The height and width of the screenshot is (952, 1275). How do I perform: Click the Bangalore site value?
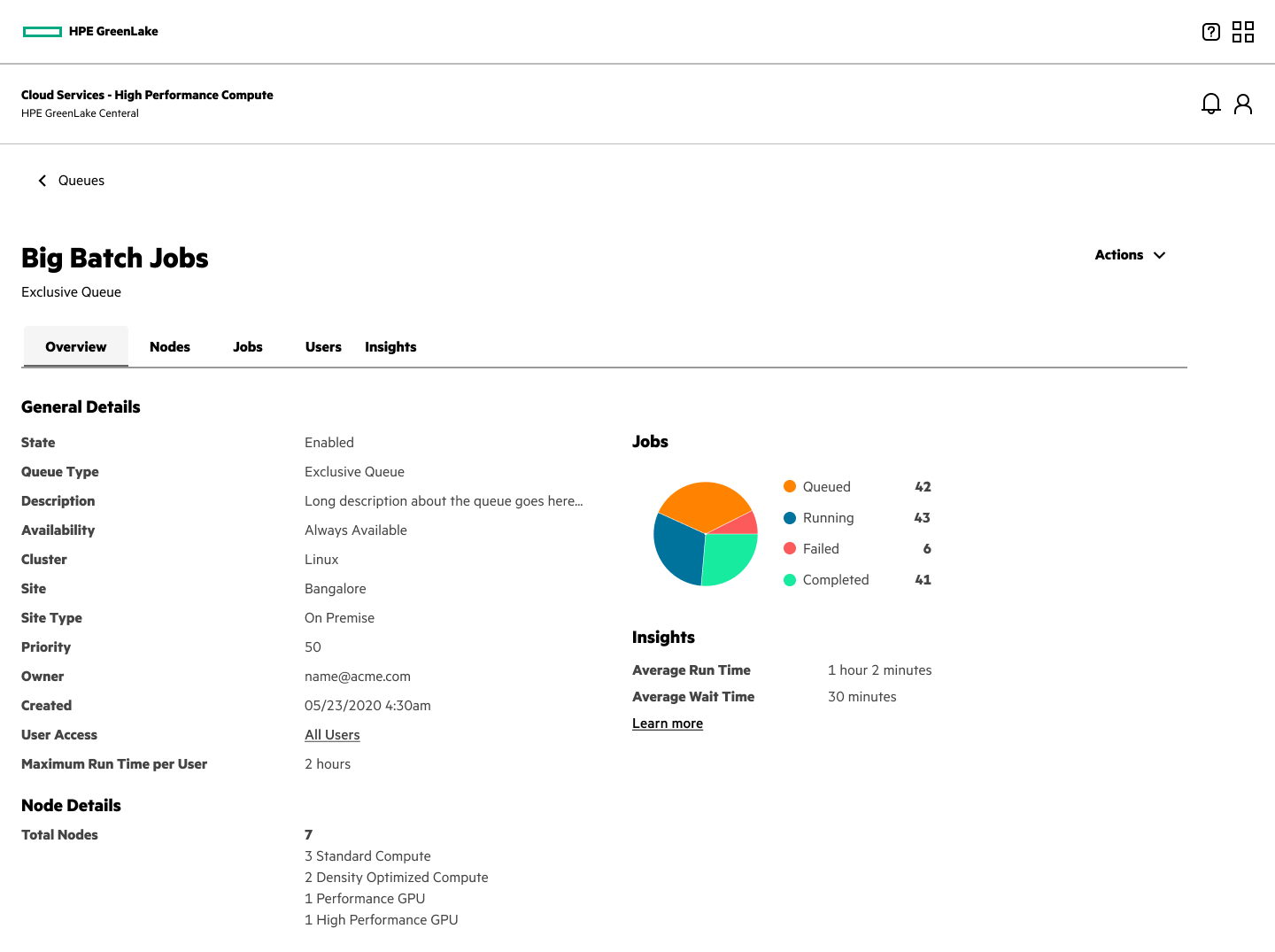point(336,589)
